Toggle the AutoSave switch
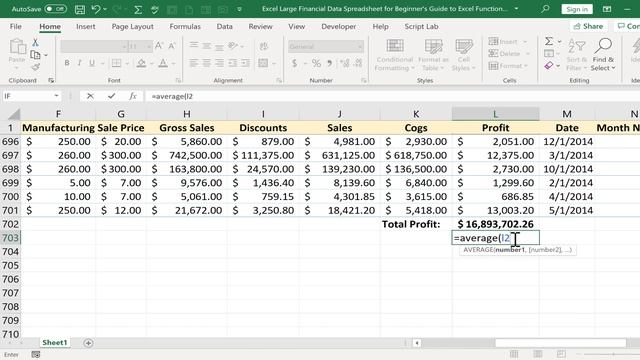This screenshot has width=640, height=360. pyautogui.click(x=56, y=9)
